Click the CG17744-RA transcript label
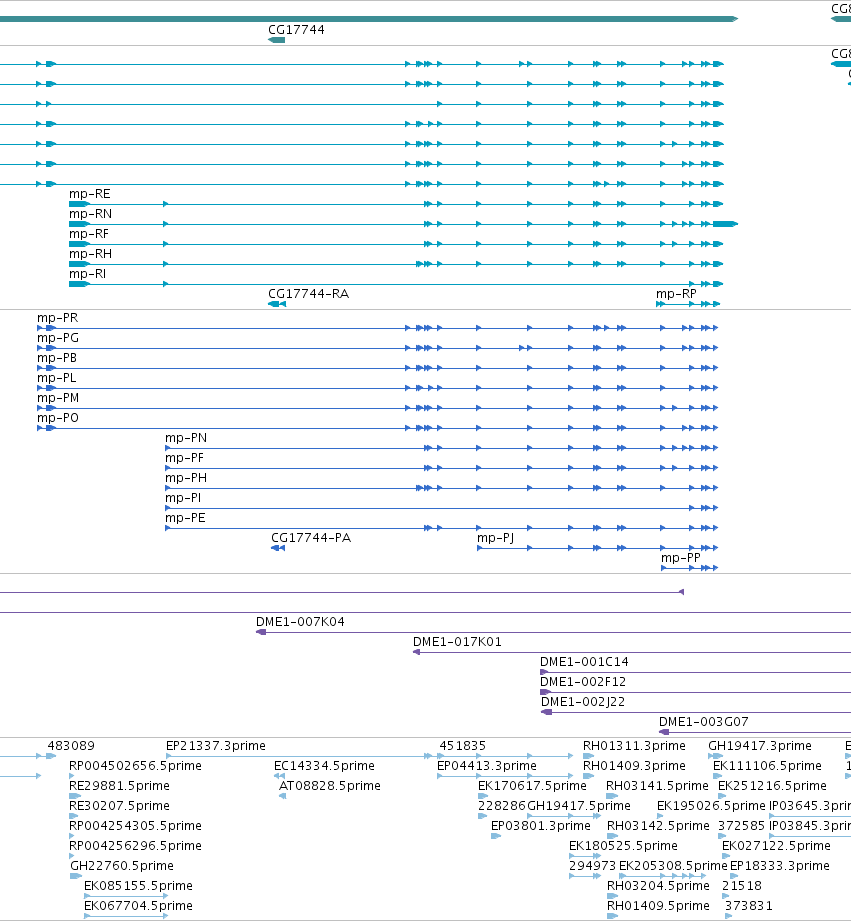The height and width of the screenshot is (921, 851). (x=308, y=294)
